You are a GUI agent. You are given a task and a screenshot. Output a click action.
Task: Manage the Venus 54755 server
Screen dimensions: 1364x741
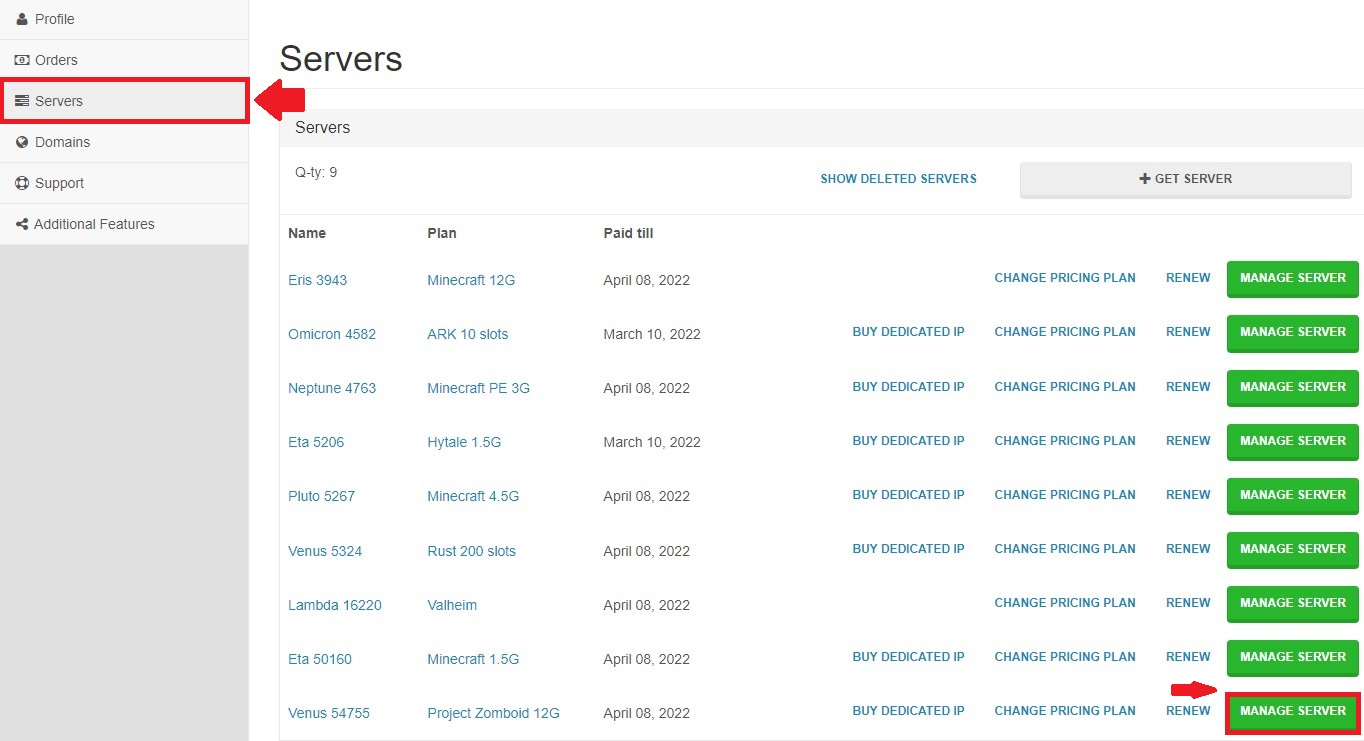1292,711
